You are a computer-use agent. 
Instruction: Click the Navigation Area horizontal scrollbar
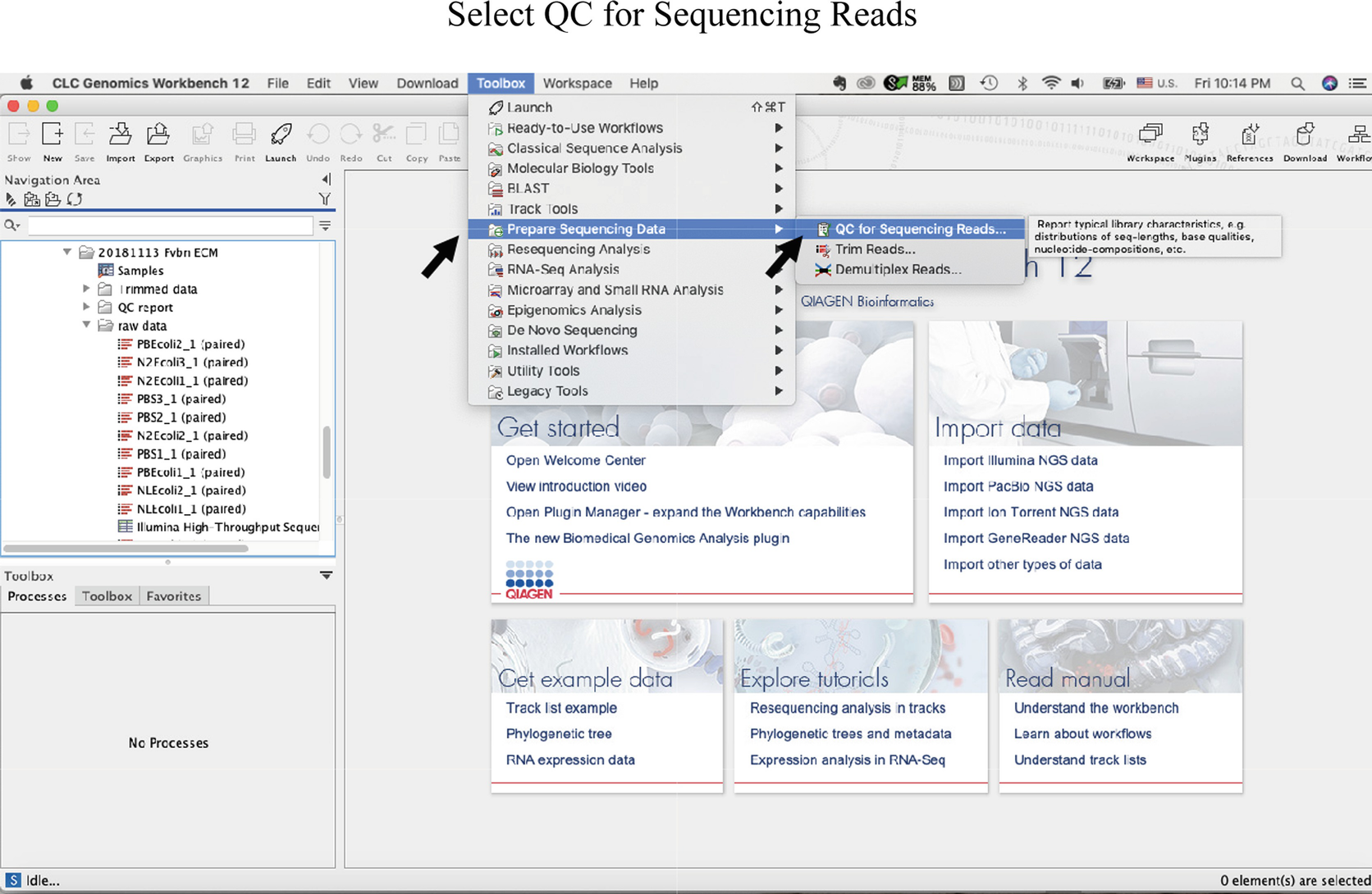coord(126,548)
